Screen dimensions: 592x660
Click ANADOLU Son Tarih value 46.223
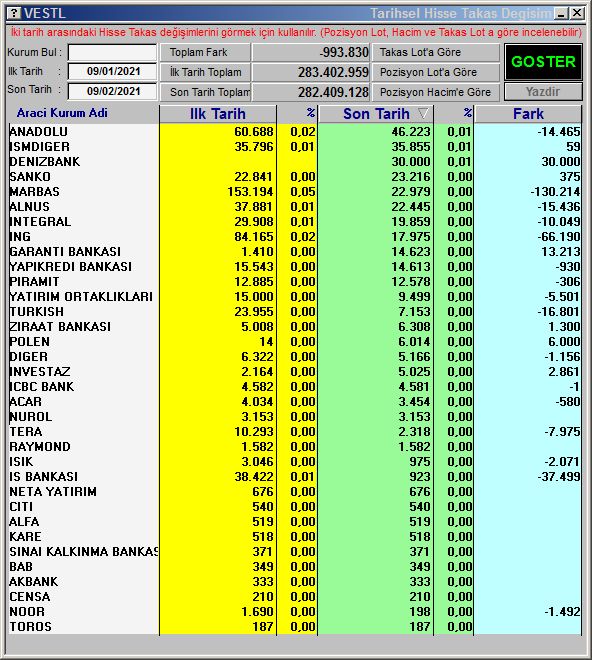click(411, 132)
